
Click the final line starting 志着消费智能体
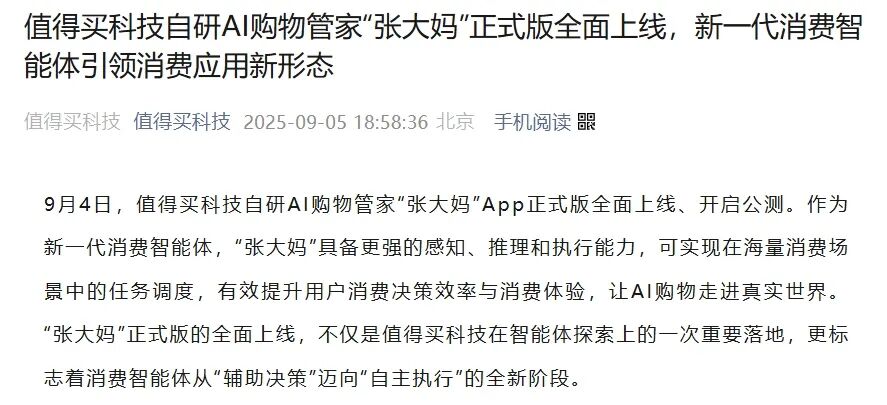(312, 378)
